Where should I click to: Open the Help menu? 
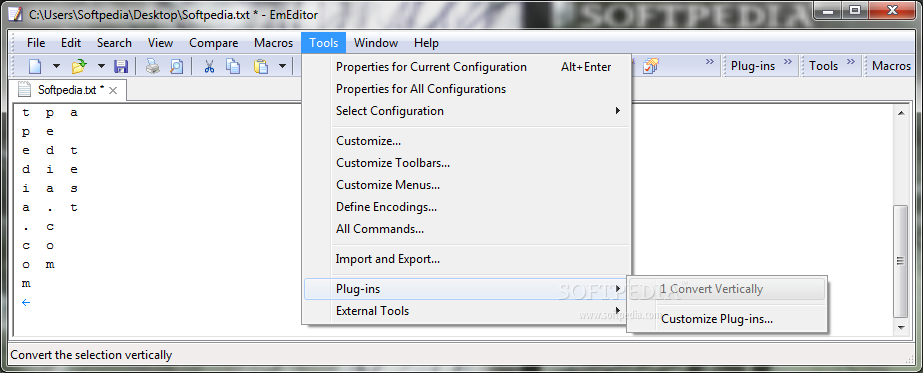pos(426,43)
